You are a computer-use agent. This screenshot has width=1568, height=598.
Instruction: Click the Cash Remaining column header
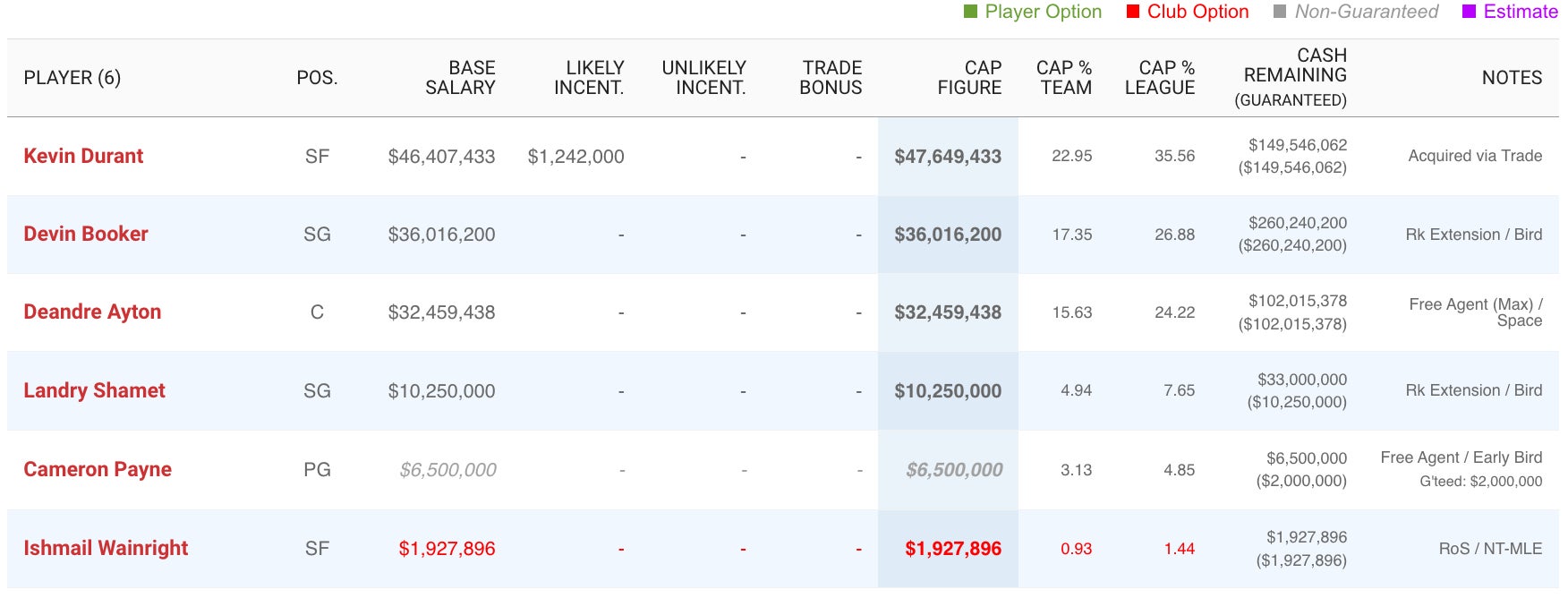(x=1295, y=77)
